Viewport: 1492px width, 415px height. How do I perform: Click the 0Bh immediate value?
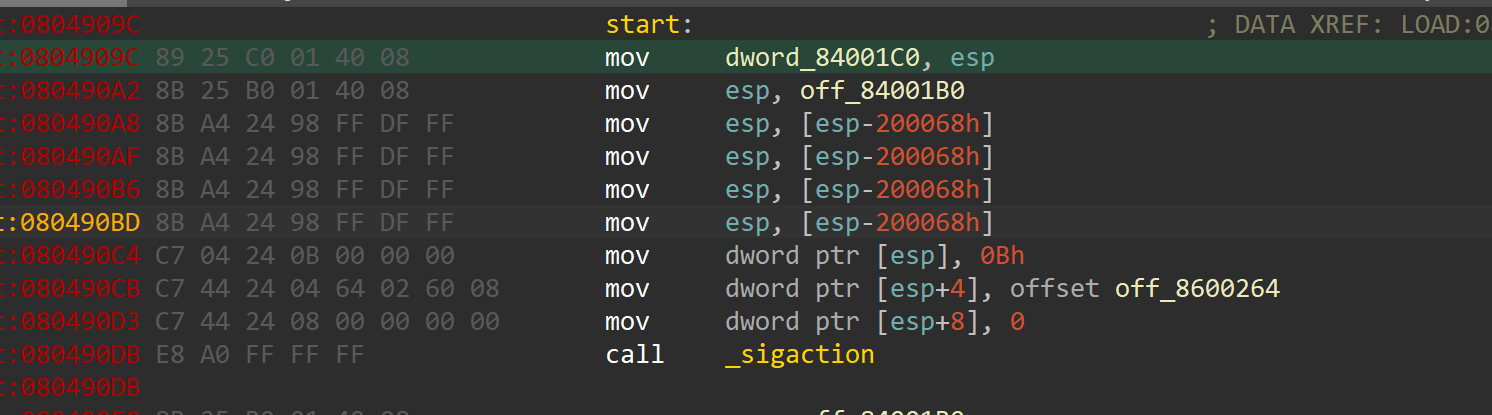tap(1003, 256)
